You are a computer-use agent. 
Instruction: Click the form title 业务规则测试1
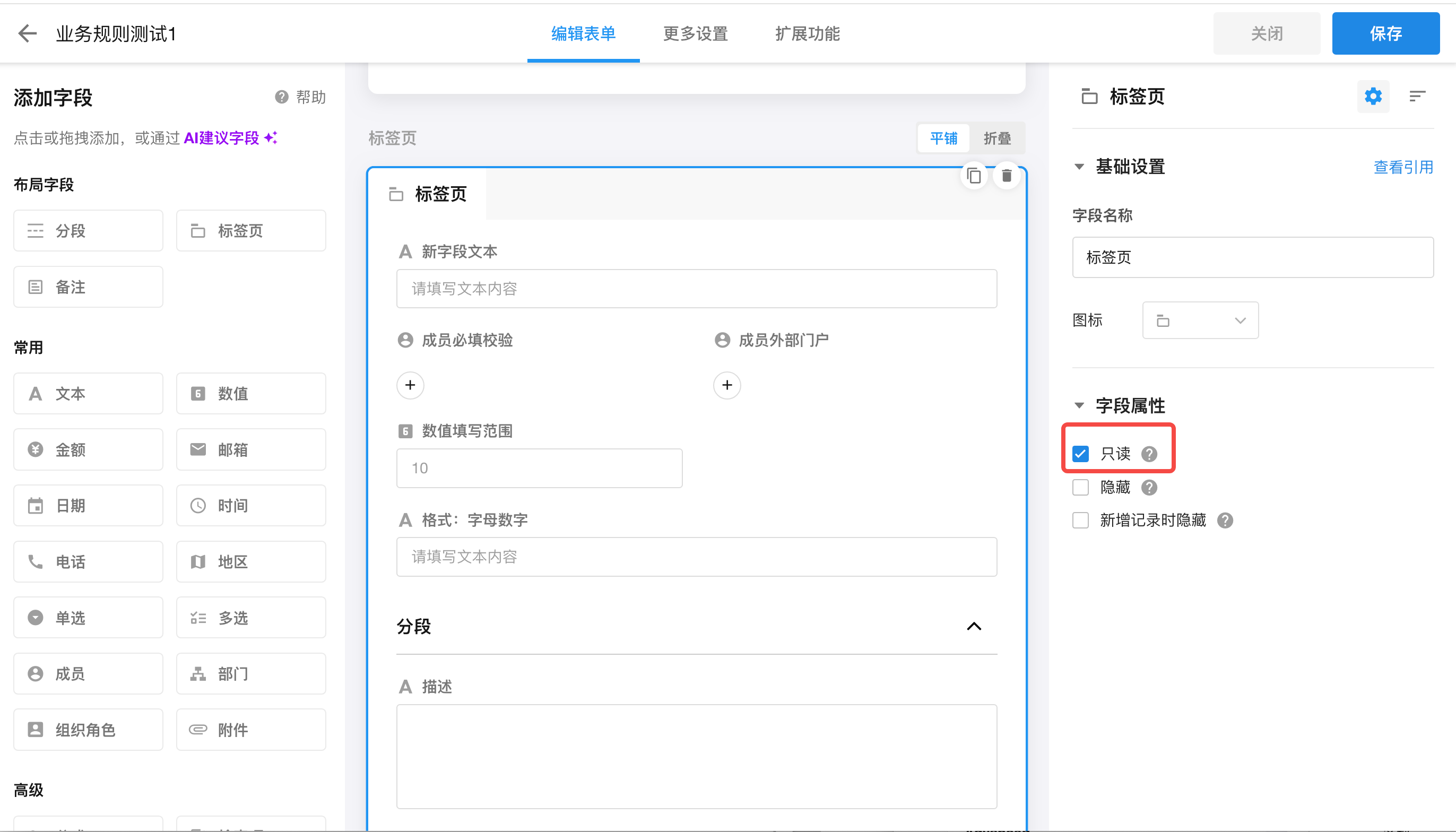(116, 34)
